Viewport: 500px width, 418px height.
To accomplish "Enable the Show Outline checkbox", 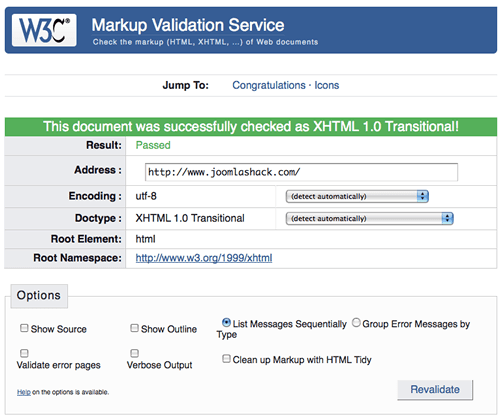I will pos(134,328).
